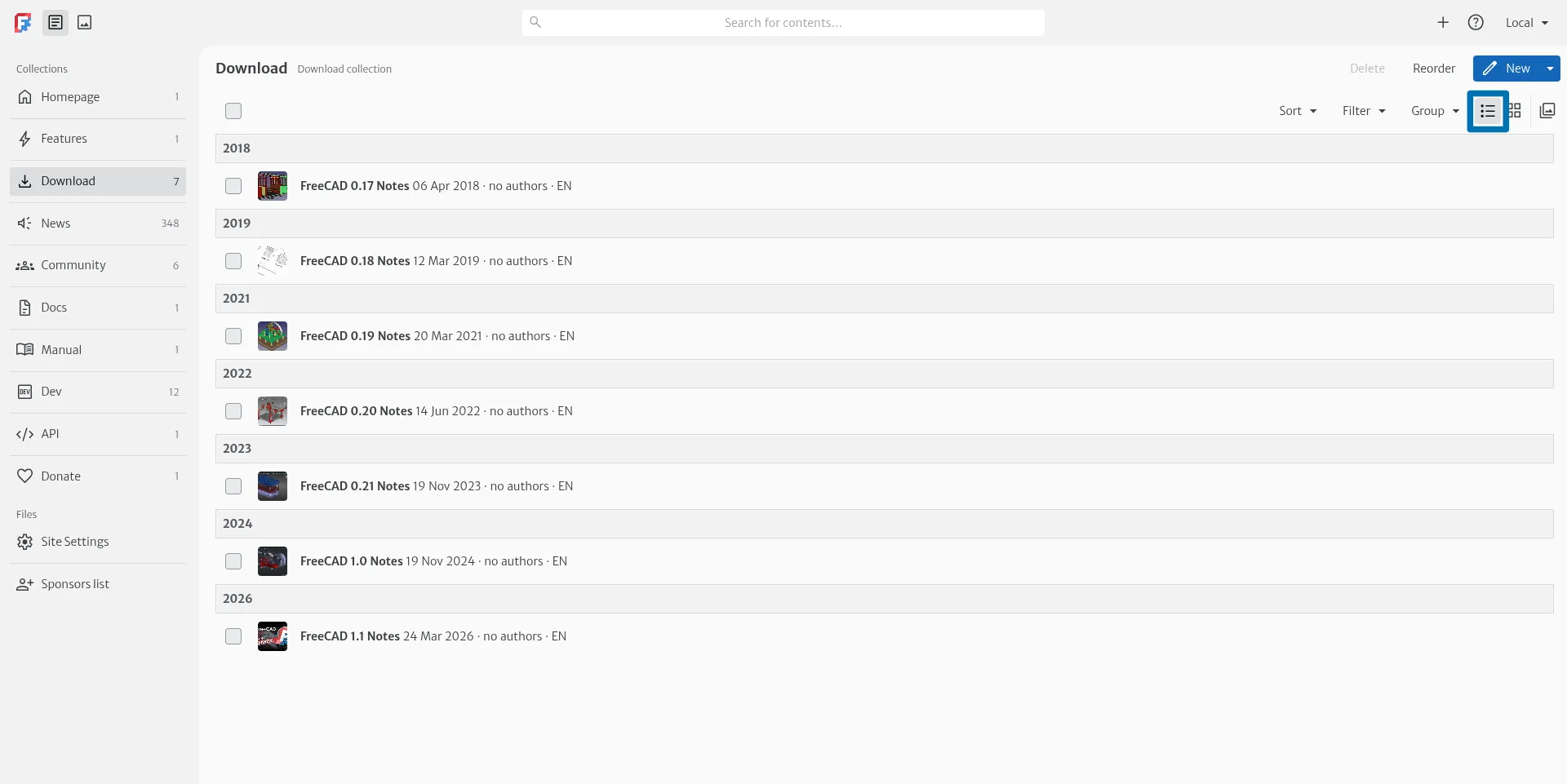Open the Group dropdown

[1435, 111]
